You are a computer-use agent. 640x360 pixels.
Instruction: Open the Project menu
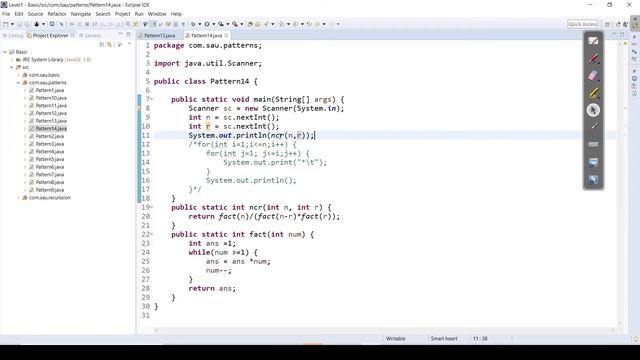point(122,14)
